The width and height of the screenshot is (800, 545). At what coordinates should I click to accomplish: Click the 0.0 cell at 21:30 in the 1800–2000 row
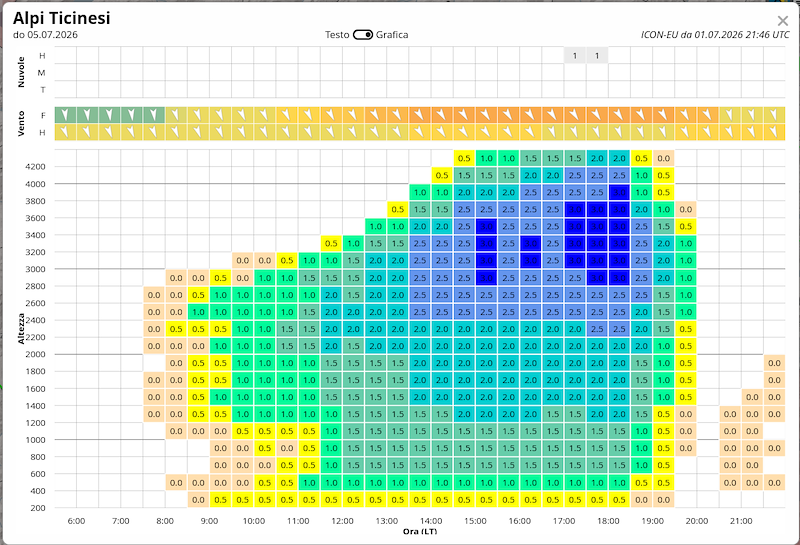tap(774, 363)
